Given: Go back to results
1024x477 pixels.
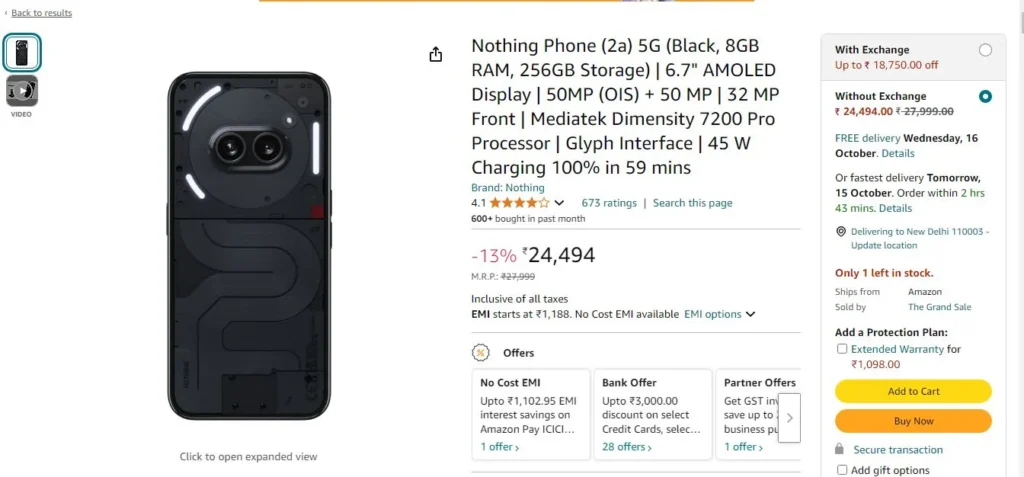Looking at the screenshot, I should [x=42, y=13].
